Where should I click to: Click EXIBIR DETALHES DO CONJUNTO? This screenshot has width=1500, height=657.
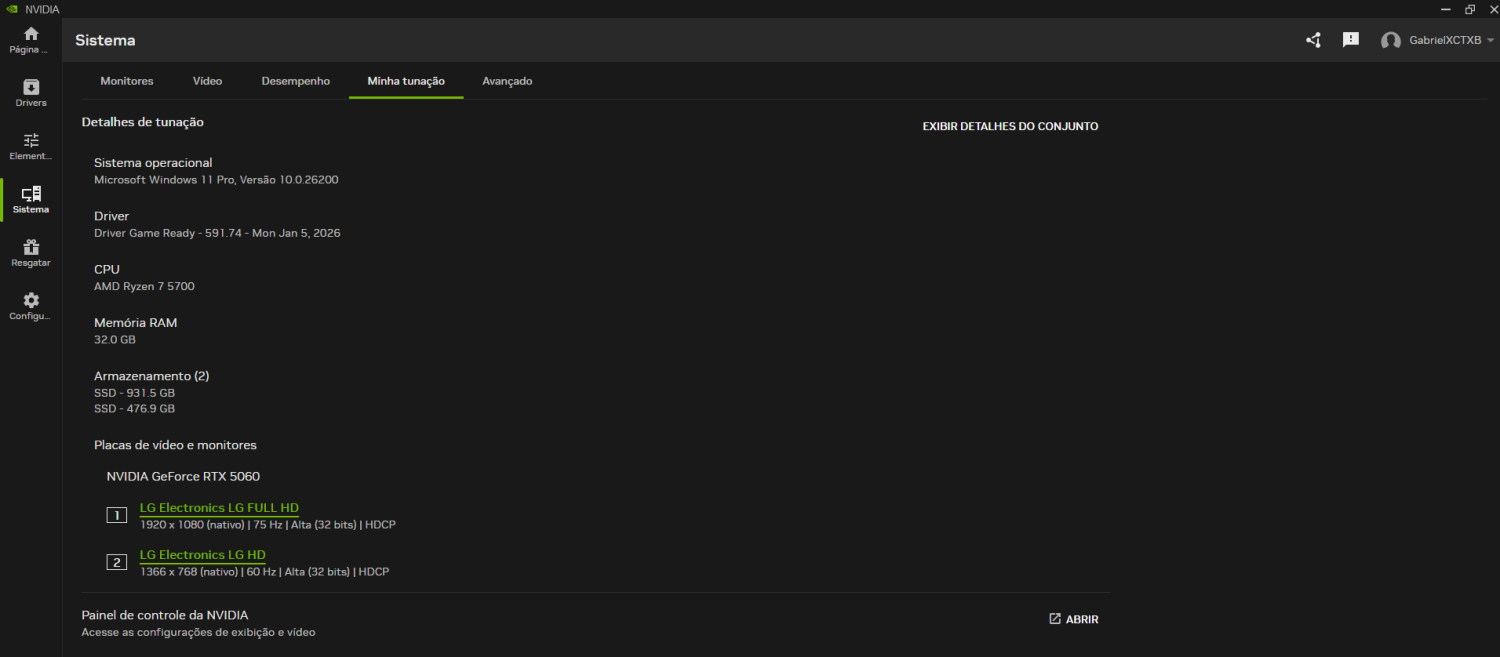(x=1010, y=126)
